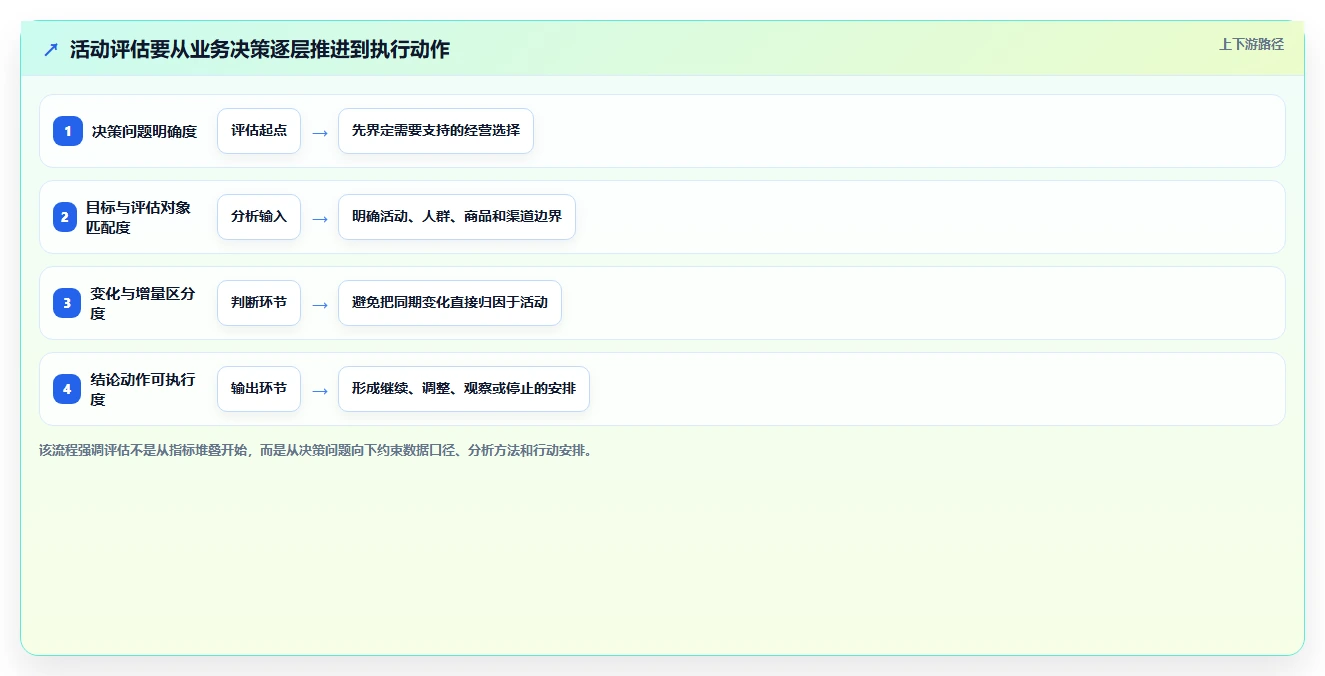Click the 明确活动、人群、商品和渠道边界 box

tap(457, 217)
